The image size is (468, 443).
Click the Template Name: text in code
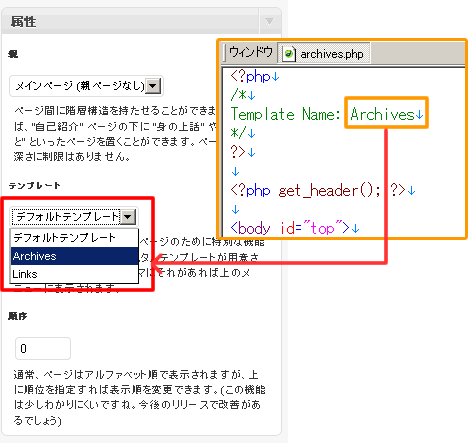285,114
